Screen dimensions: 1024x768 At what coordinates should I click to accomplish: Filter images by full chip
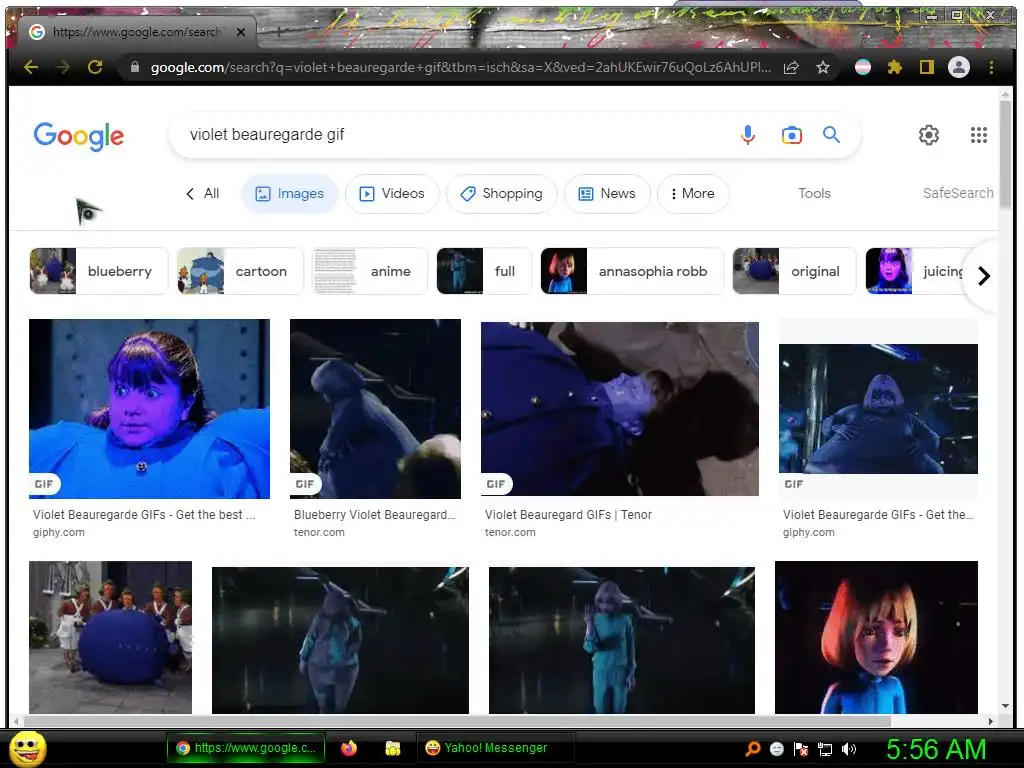(x=484, y=271)
